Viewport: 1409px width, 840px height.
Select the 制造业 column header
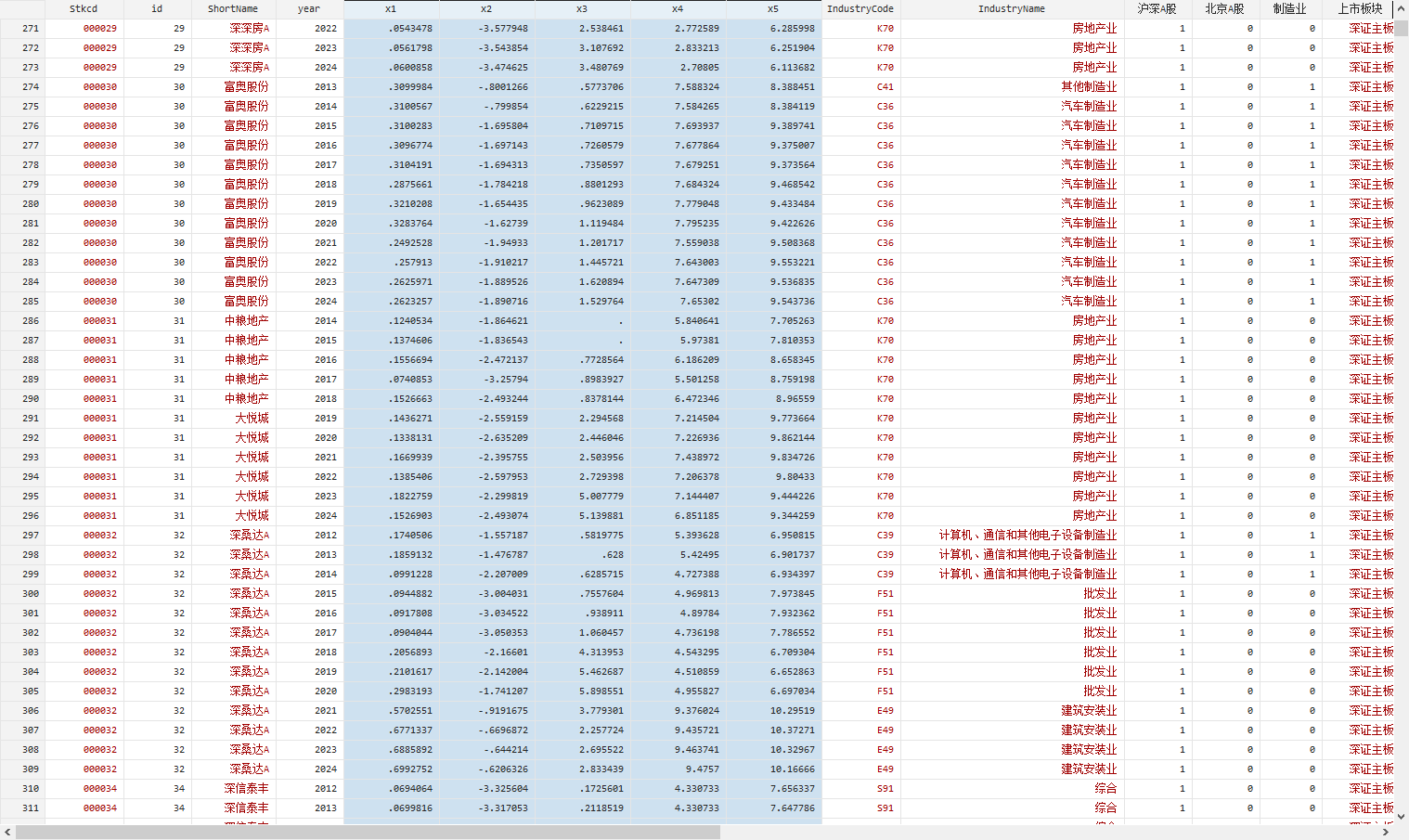click(1289, 8)
